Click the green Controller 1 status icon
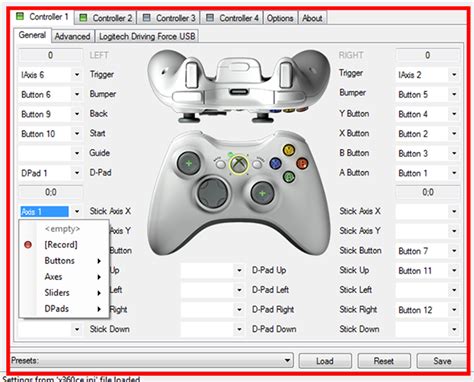This screenshot has width=474, height=382. (20, 16)
